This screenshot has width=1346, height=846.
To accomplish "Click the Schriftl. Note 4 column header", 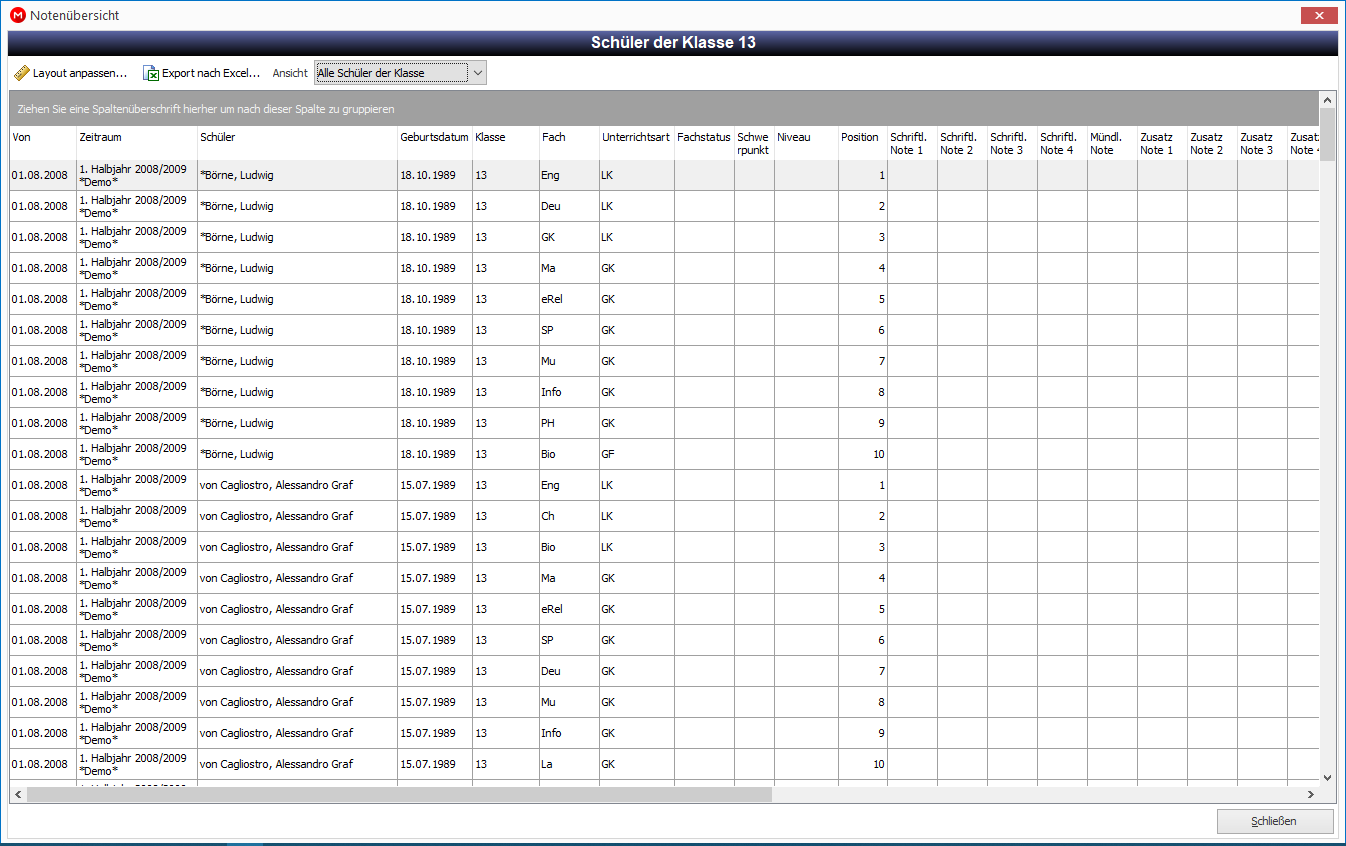I will [1062, 143].
